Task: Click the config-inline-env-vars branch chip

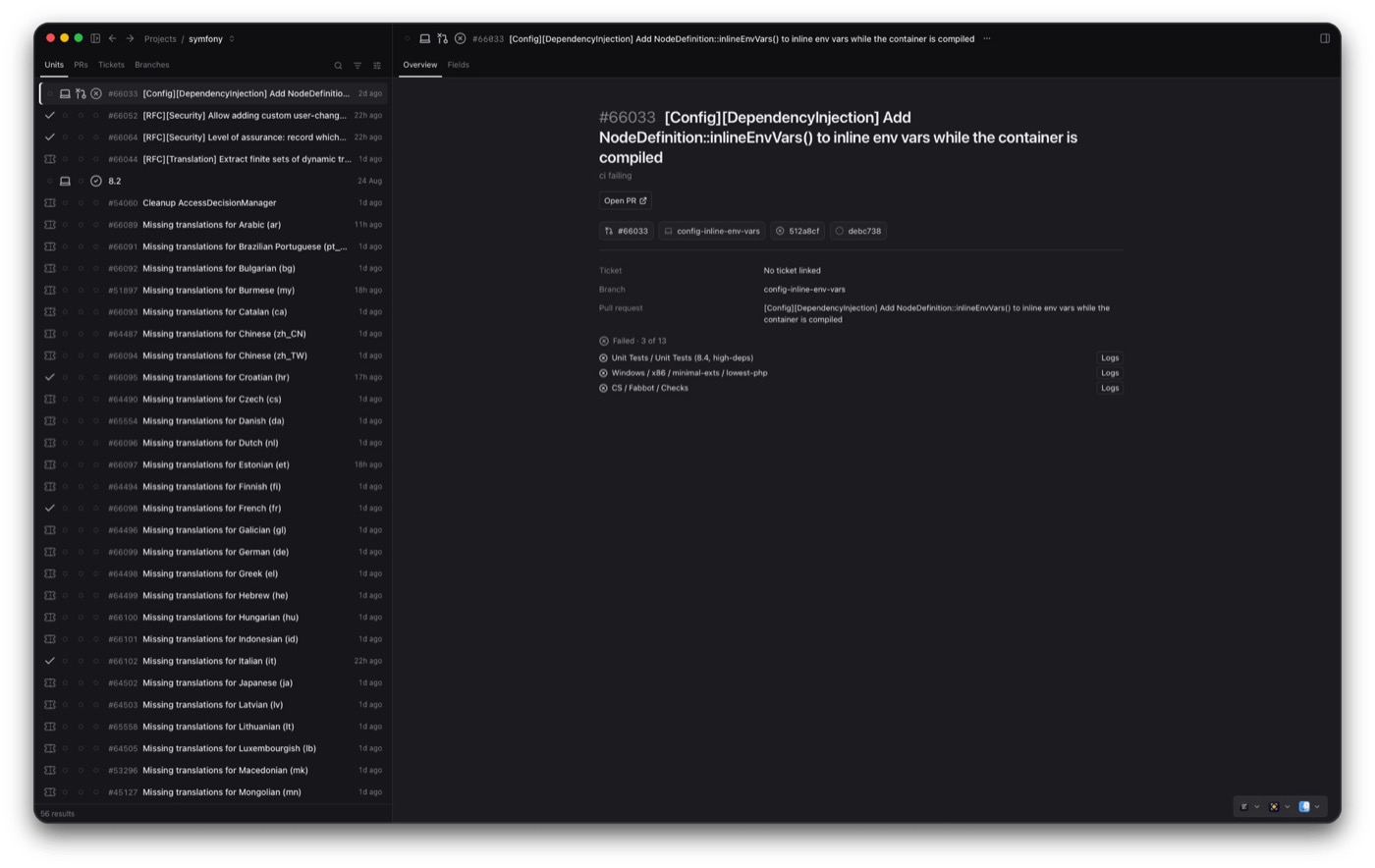Action: click(x=712, y=231)
